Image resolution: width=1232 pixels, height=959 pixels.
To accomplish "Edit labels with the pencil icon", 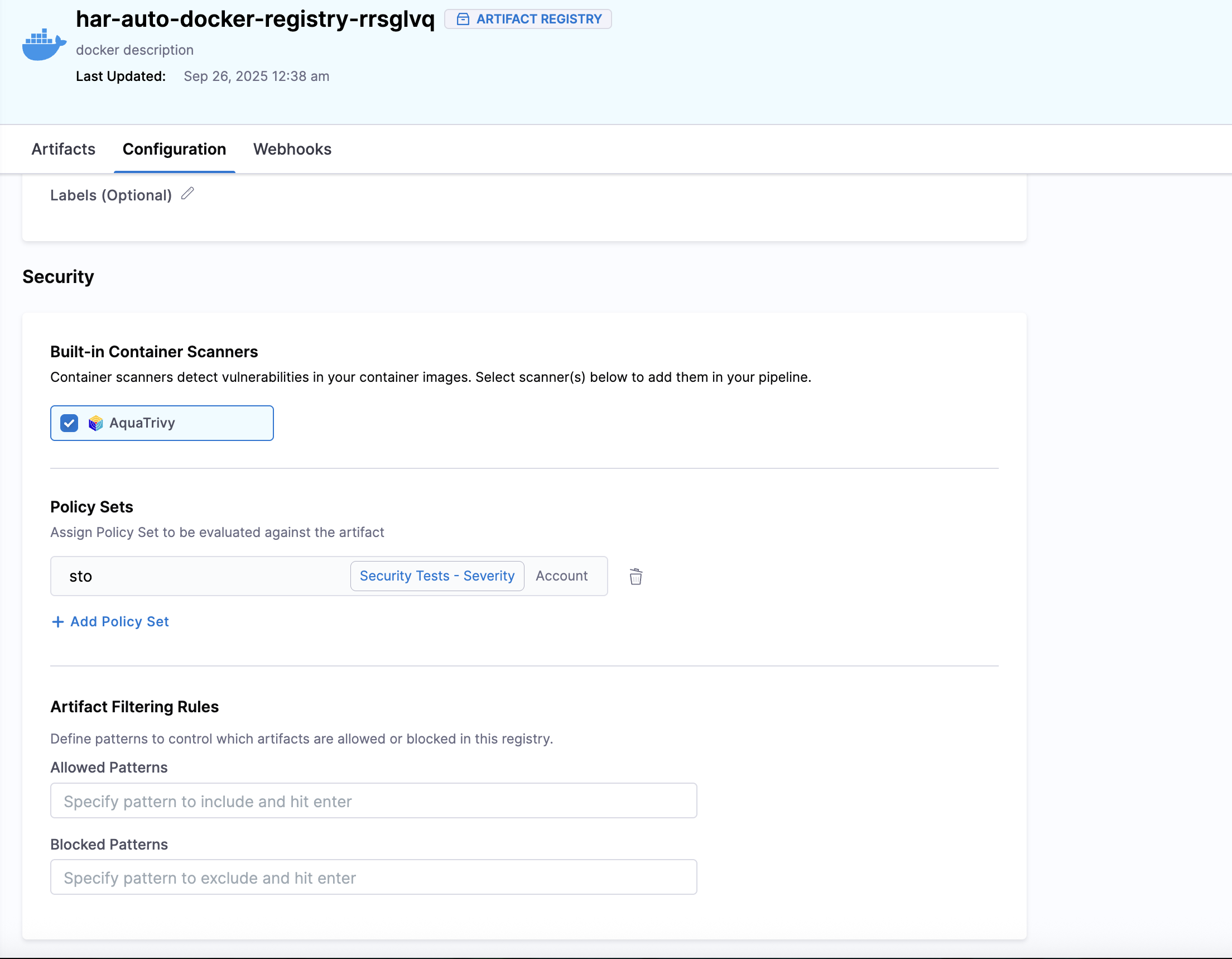I will (x=188, y=194).
